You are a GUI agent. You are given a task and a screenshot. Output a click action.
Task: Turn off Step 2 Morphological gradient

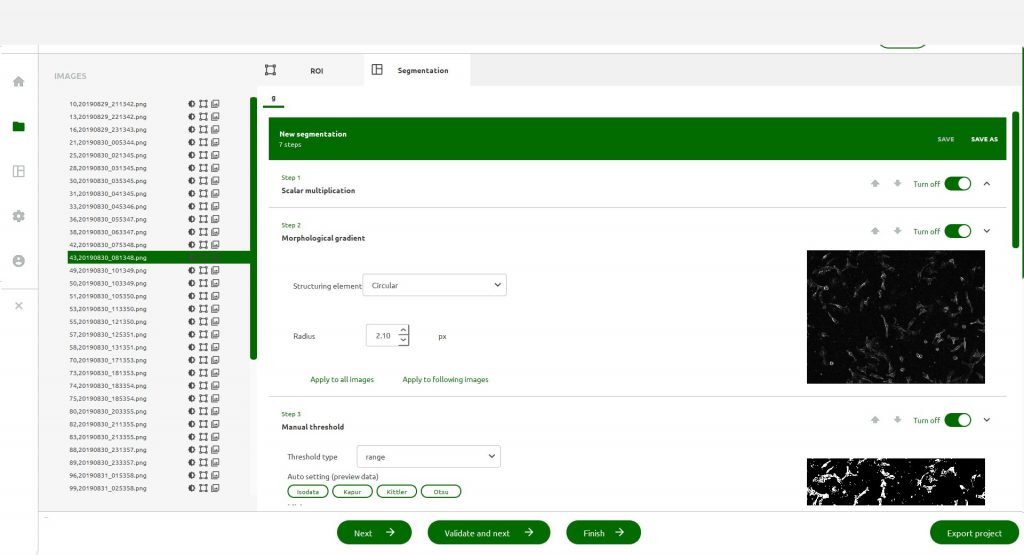[957, 231]
